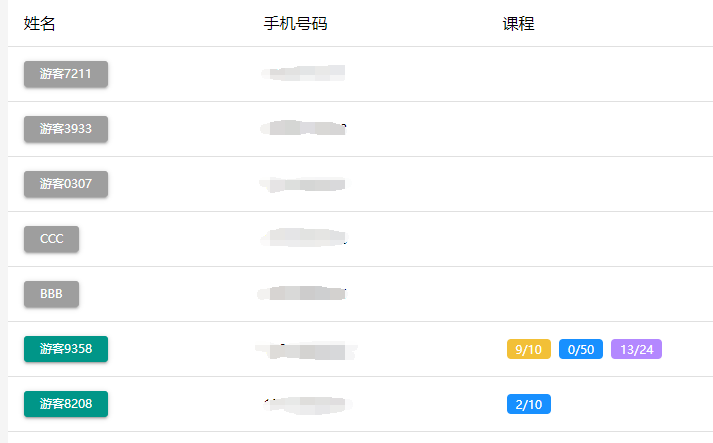Click the phone number in 游客9358 row
Screen dimensions: 713x443
point(305,350)
